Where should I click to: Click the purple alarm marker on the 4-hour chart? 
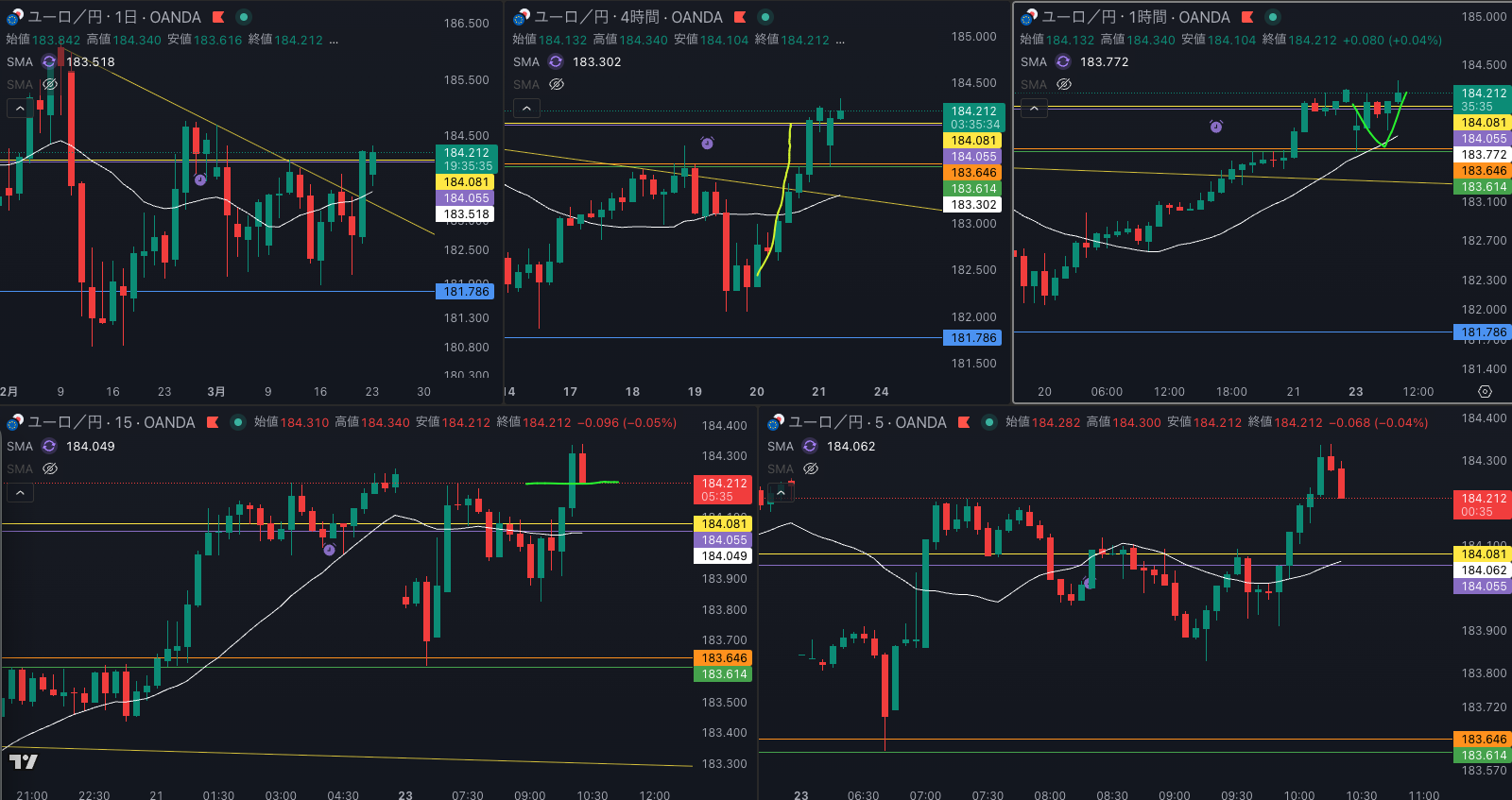[707, 143]
